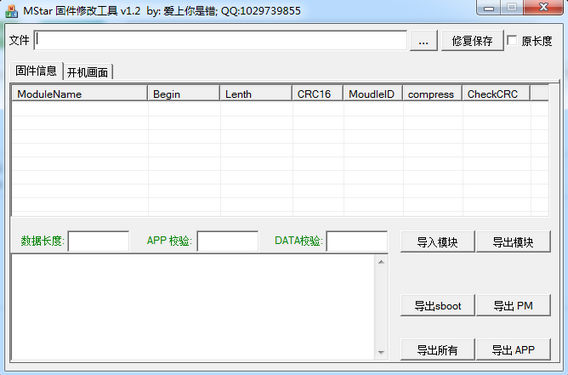Click the CheckCRC column header
Viewport: 568px width, 375px height.
click(x=496, y=94)
